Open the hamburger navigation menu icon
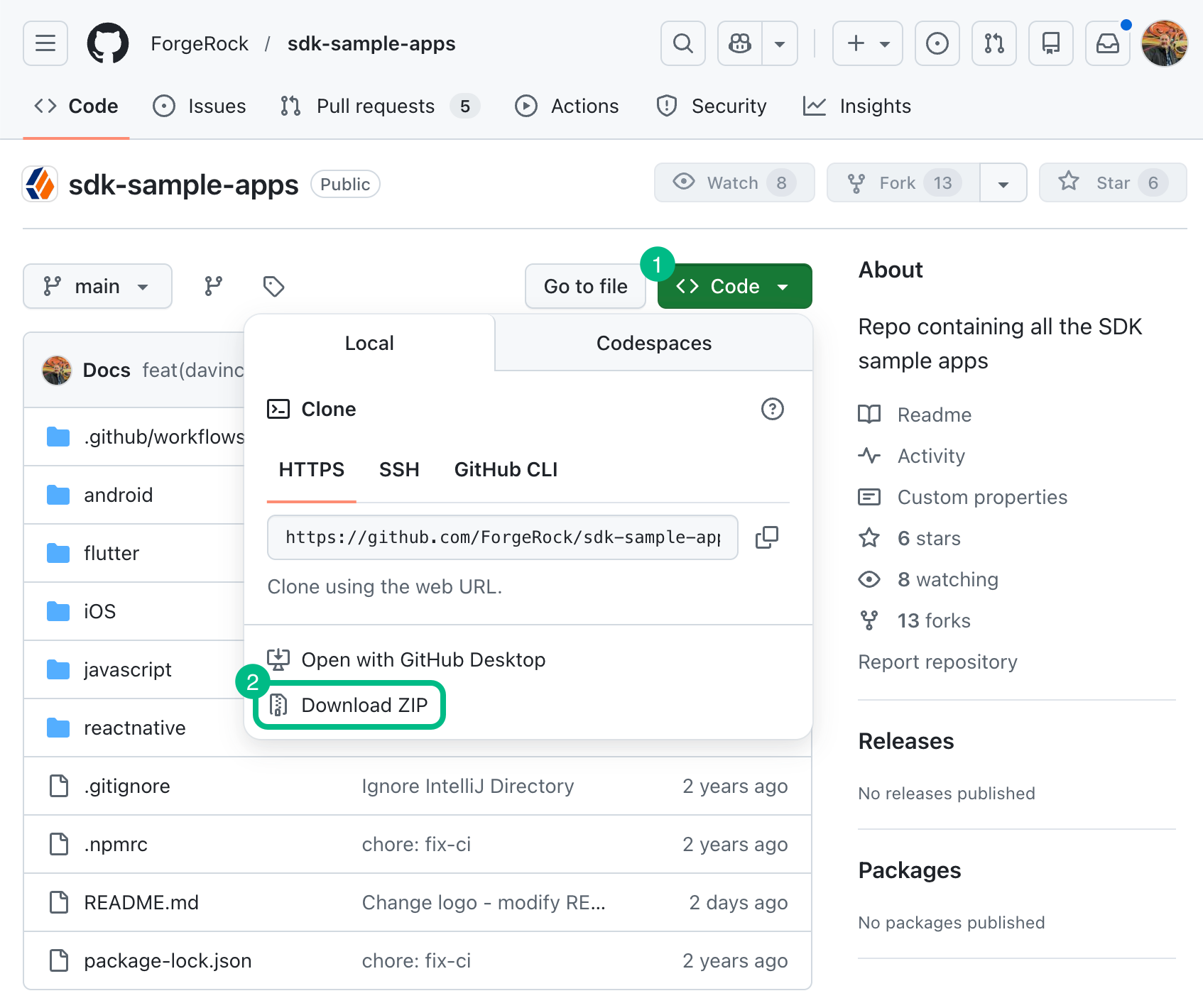1203x1008 pixels. click(x=45, y=43)
